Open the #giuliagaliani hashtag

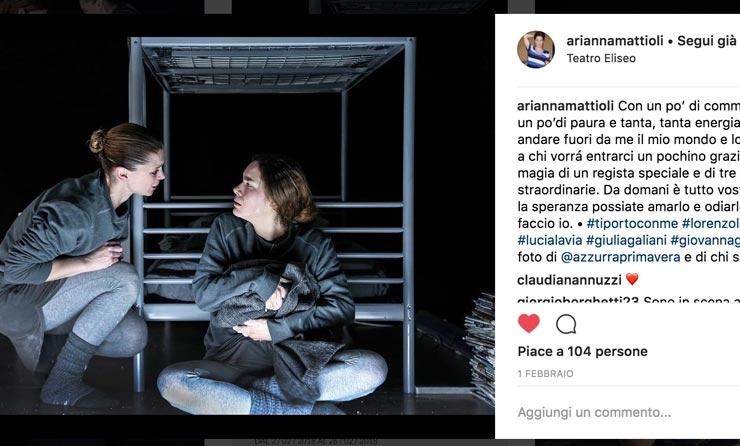tap(626, 240)
